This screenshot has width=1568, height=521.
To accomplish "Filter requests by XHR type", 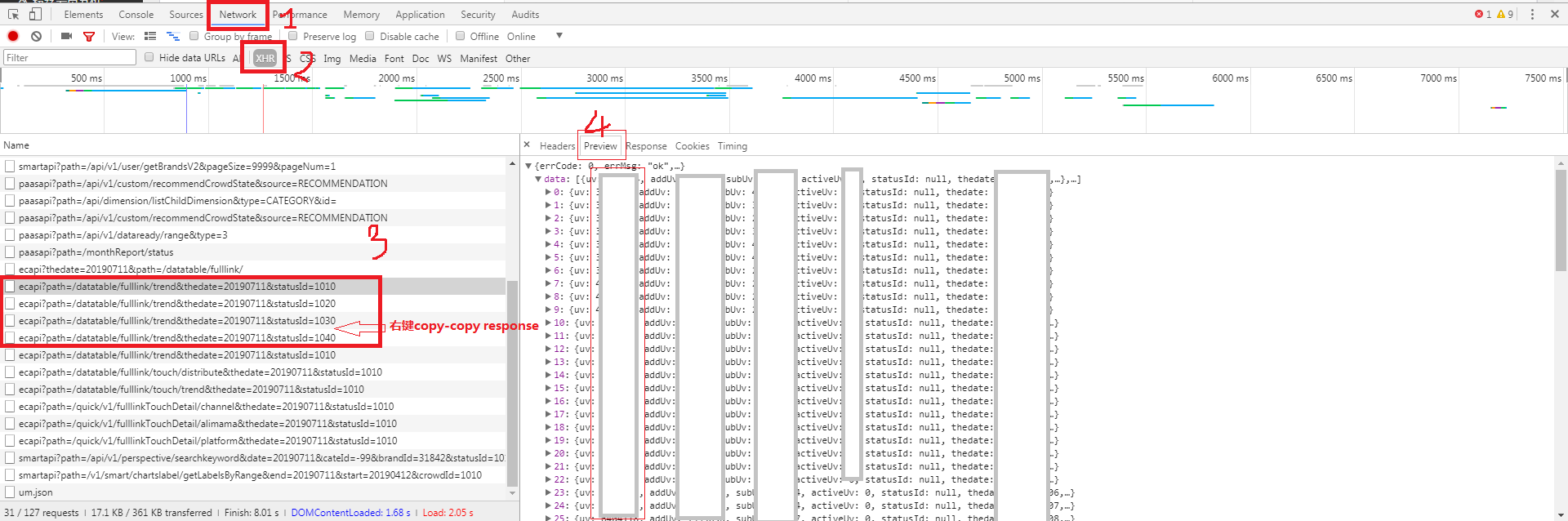I will pyautogui.click(x=265, y=58).
